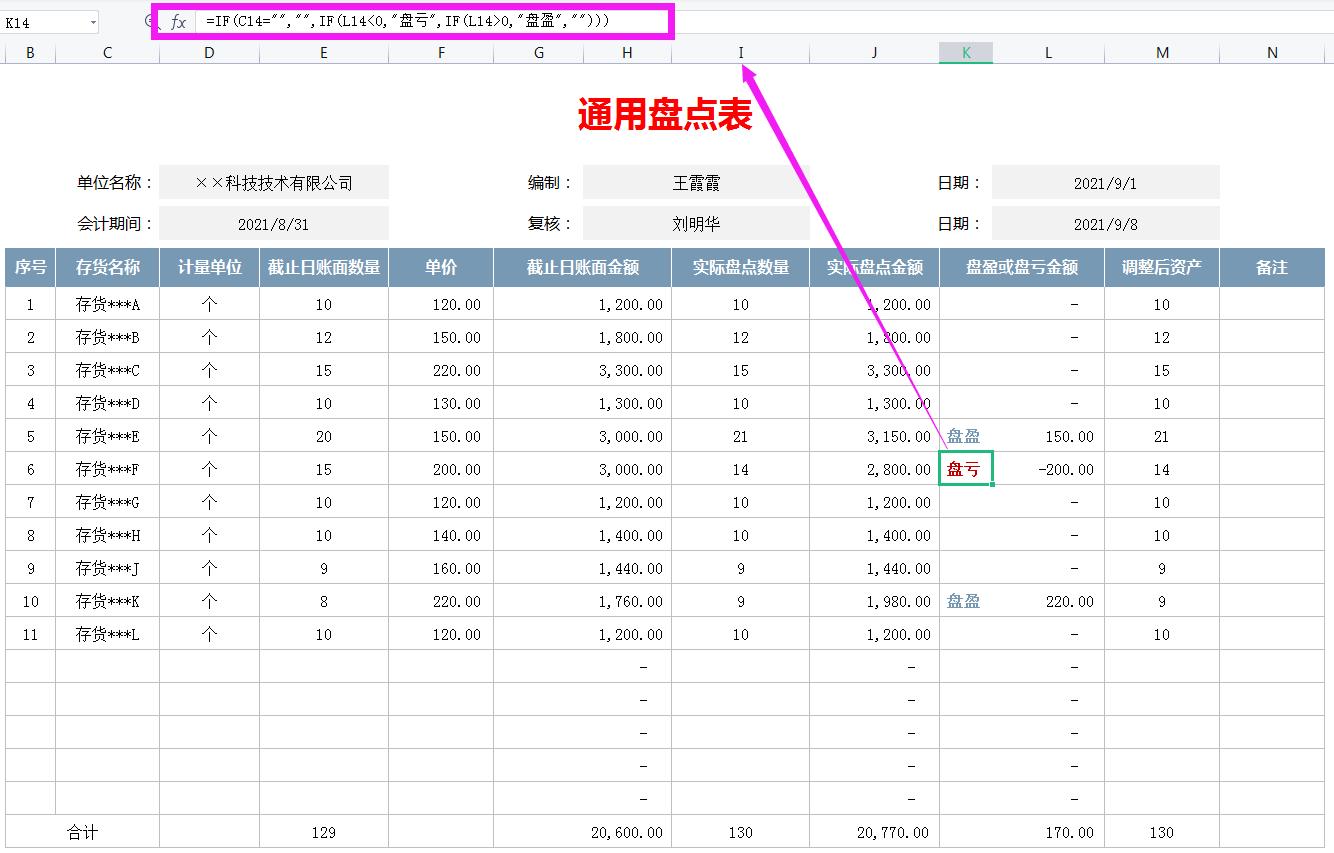The width and height of the screenshot is (1334, 853).
Task: Select the total amount cell 20,770.00
Action: click(873, 831)
